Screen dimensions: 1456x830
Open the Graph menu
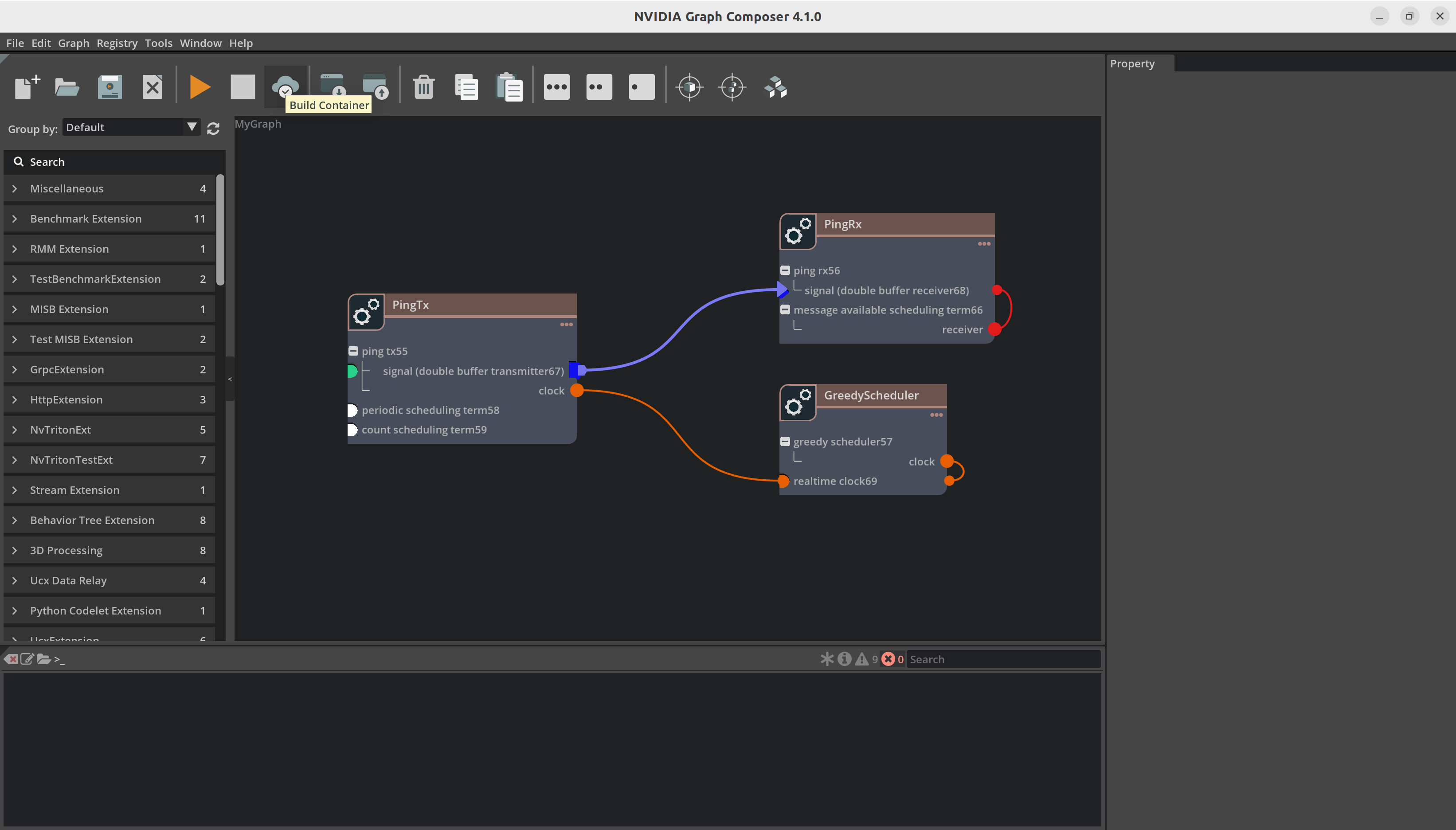(74, 43)
